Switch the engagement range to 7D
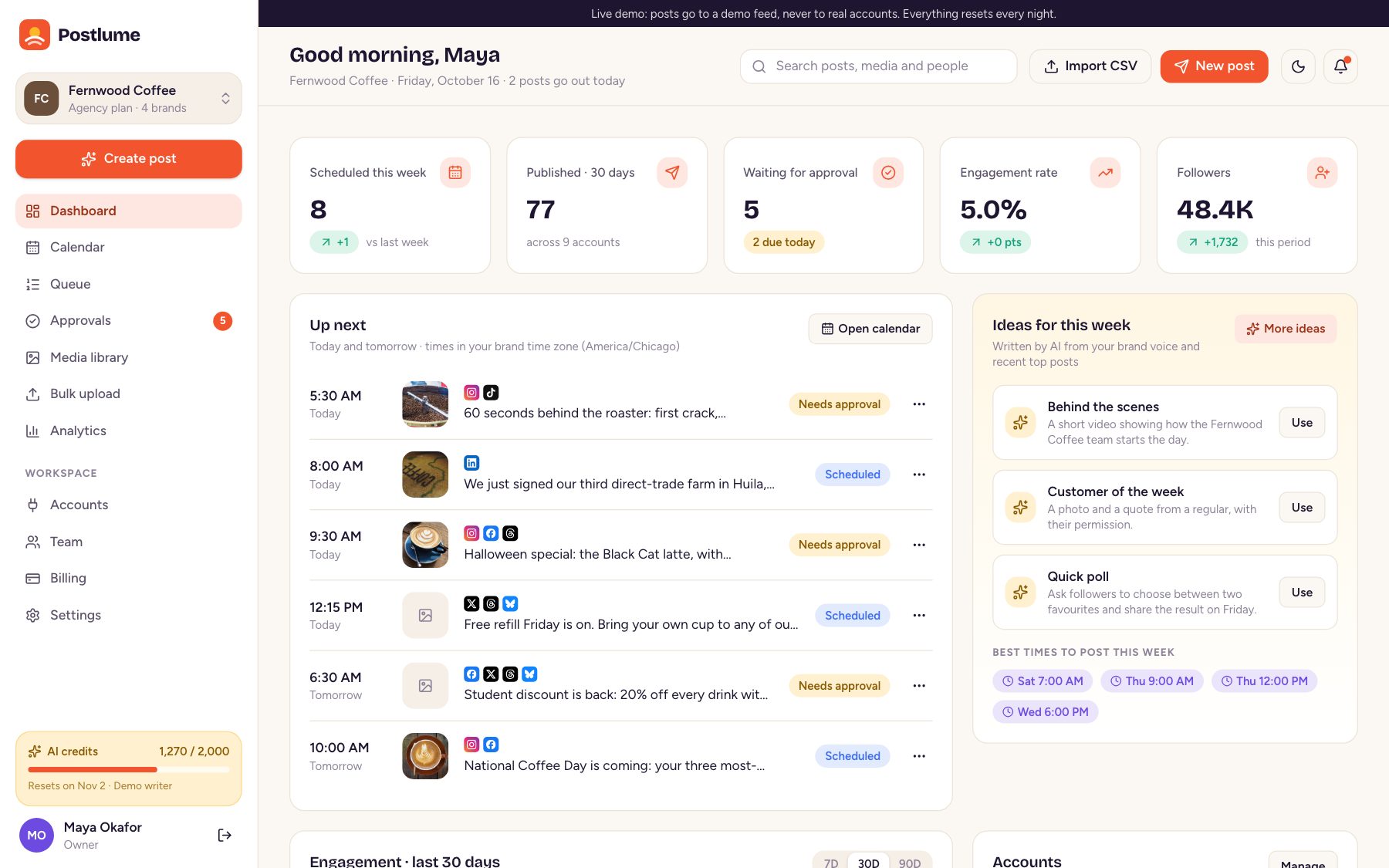 (831, 863)
